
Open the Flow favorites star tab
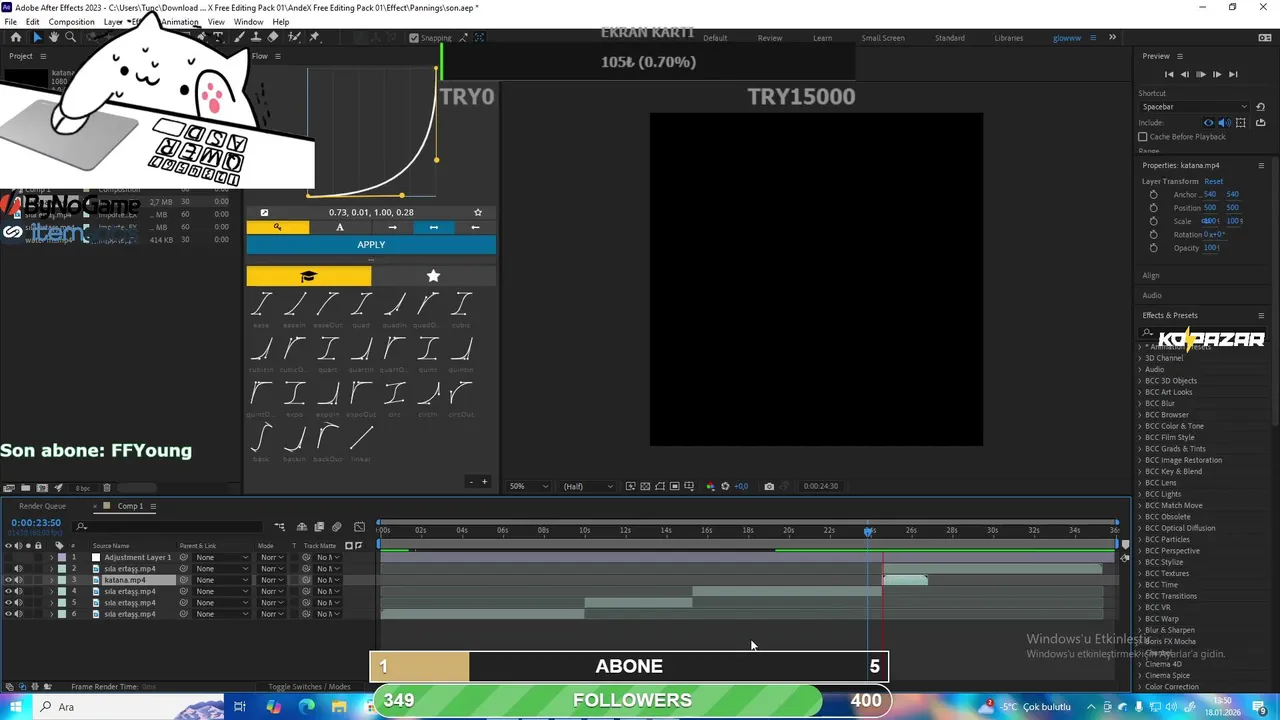[x=433, y=276]
